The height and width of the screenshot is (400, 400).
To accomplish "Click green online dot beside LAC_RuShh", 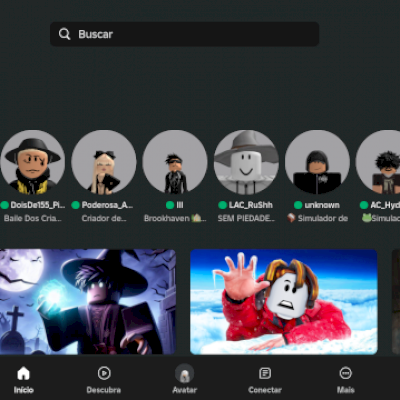I will (x=222, y=205).
